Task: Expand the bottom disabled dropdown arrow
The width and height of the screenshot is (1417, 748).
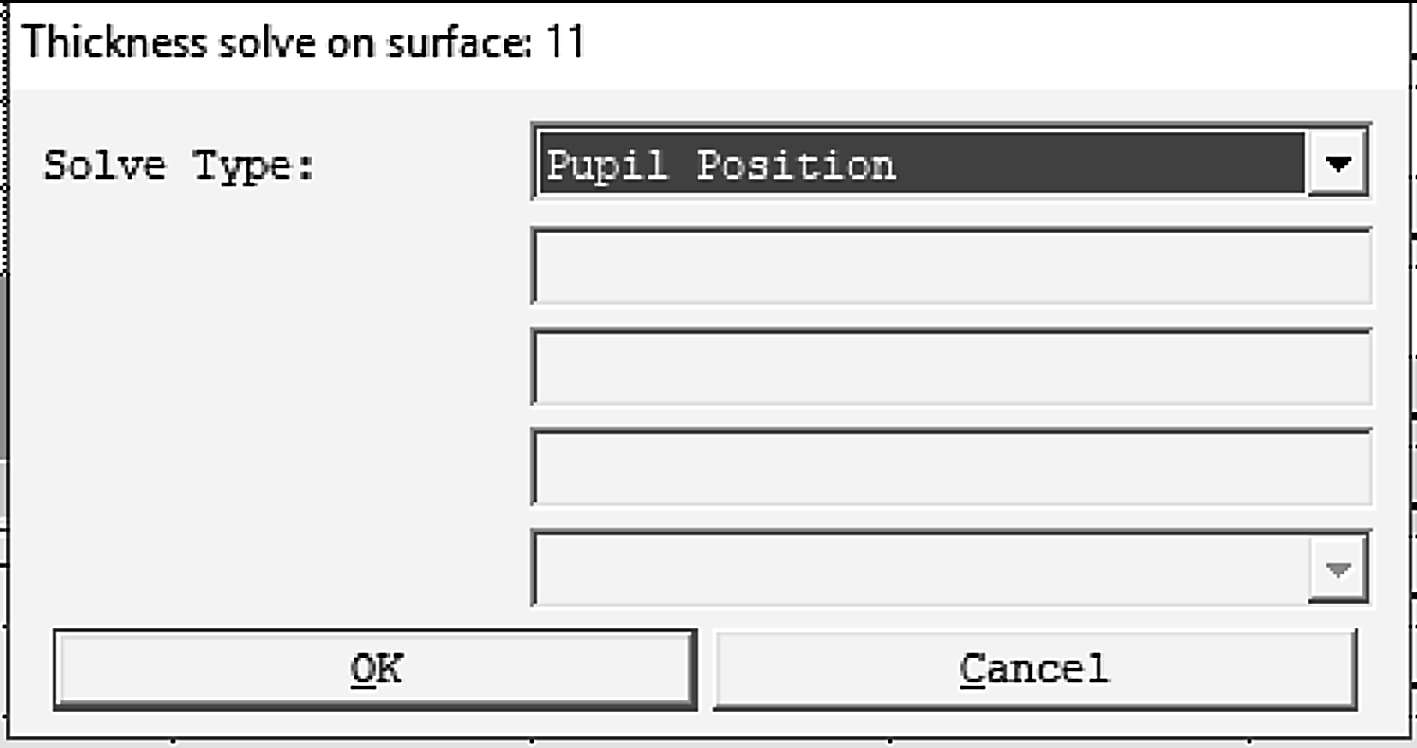Action: pyautogui.click(x=1338, y=569)
